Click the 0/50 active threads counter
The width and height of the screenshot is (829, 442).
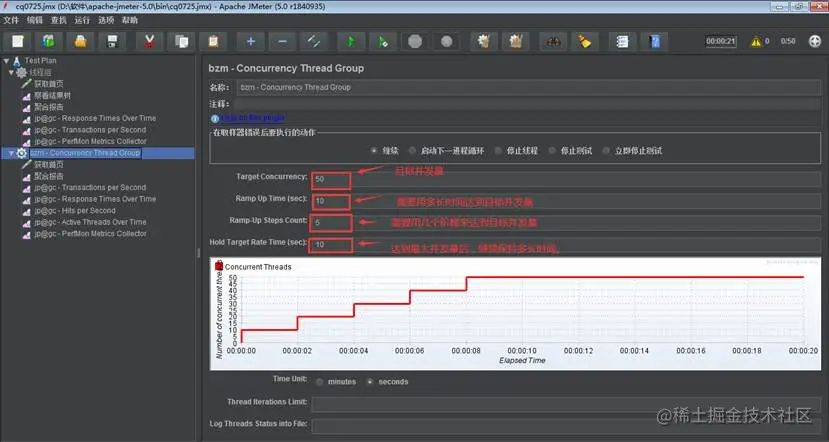[788, 41]
